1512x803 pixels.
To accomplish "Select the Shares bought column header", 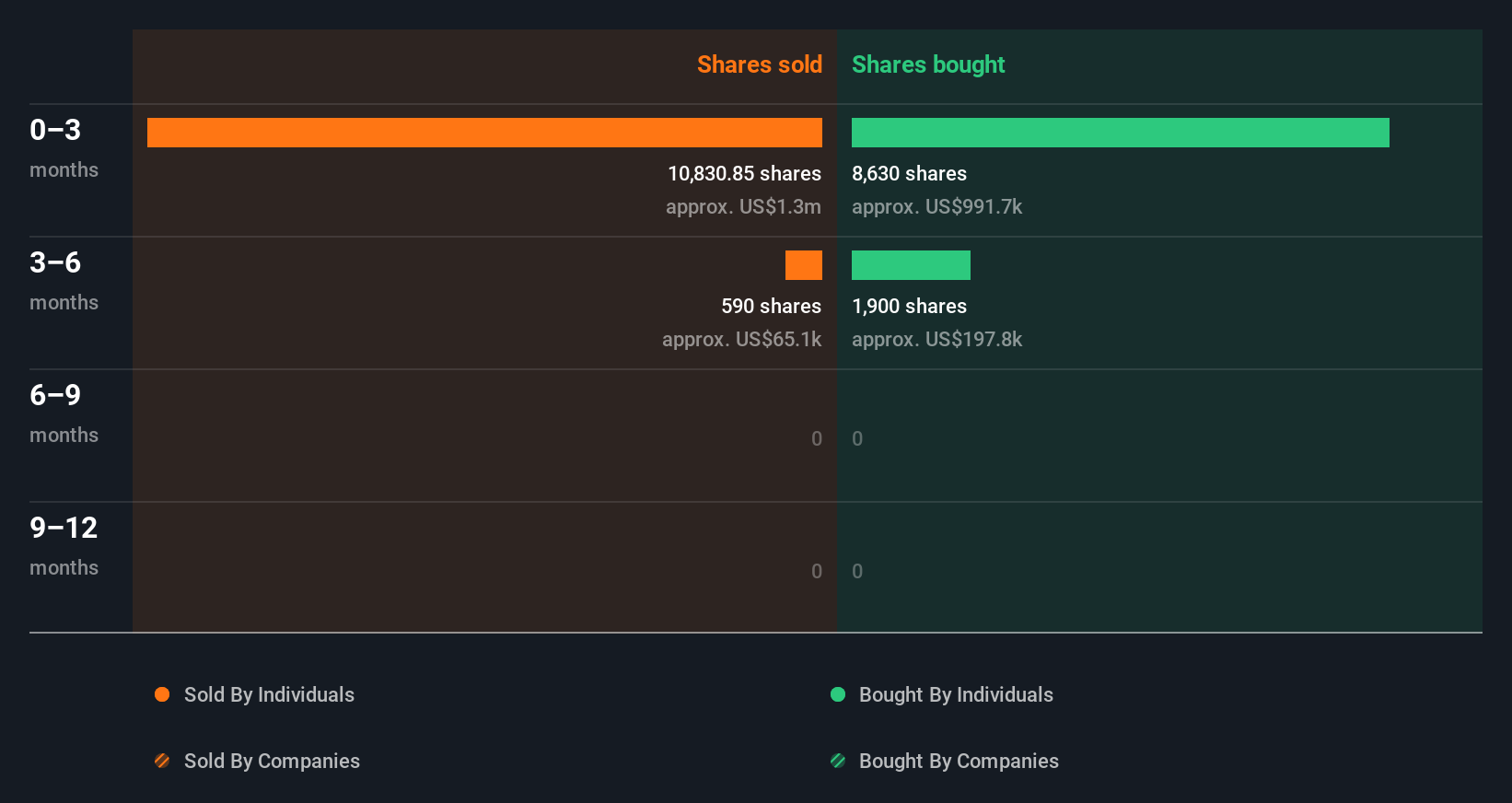I will pyautogui.click(x=928, y=64).
